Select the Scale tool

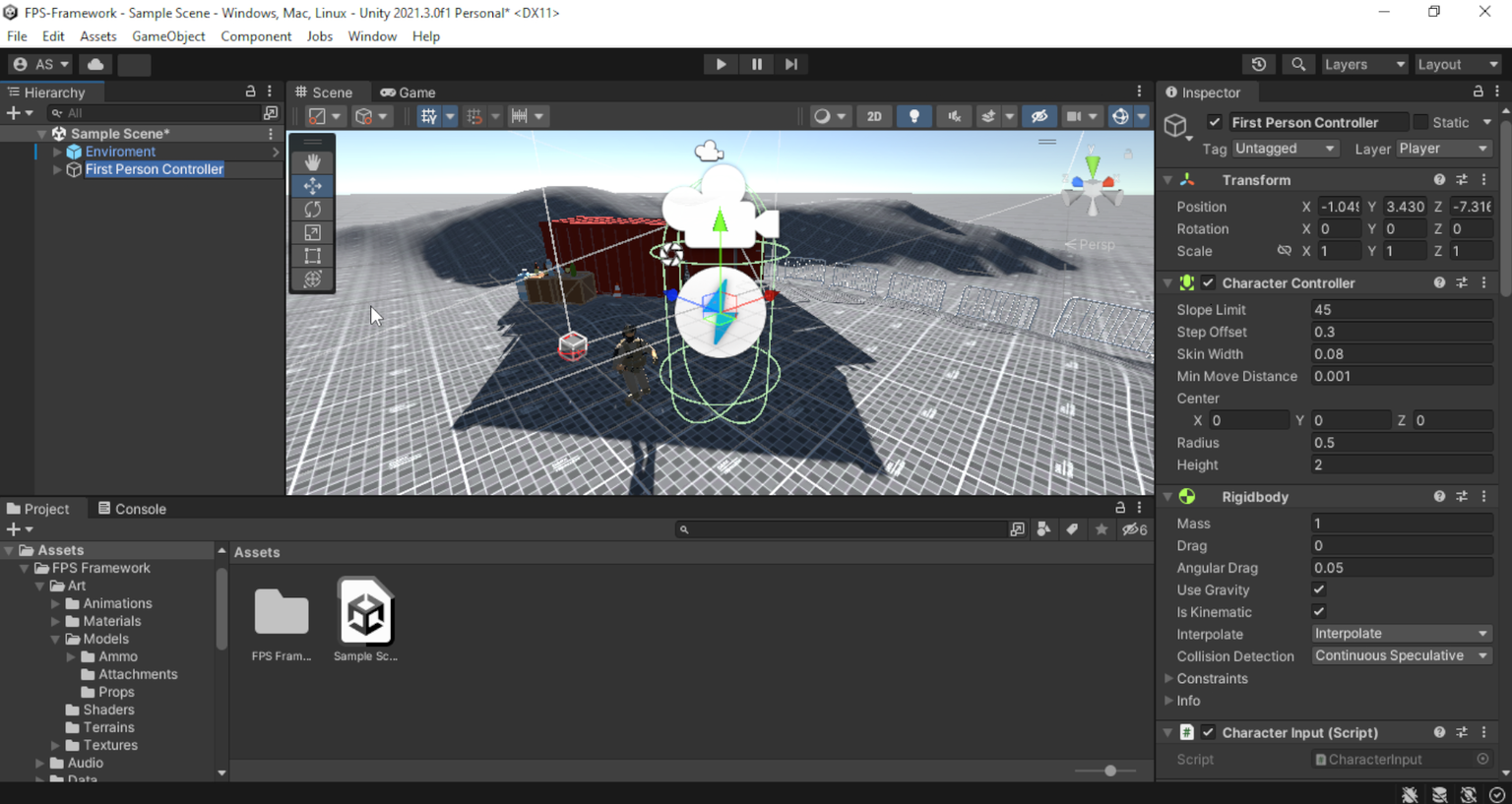click(x=312, y=233)
